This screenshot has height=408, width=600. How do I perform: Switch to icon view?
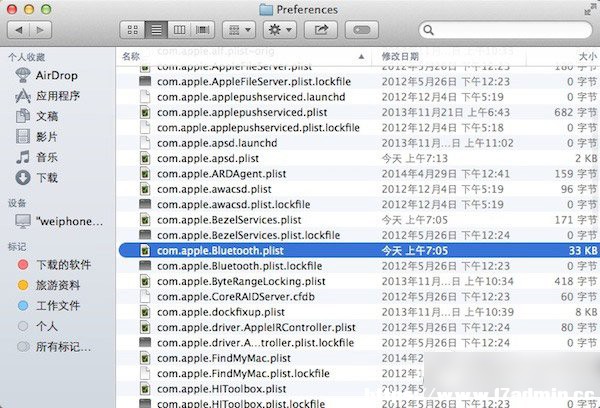tap(132, 30)
